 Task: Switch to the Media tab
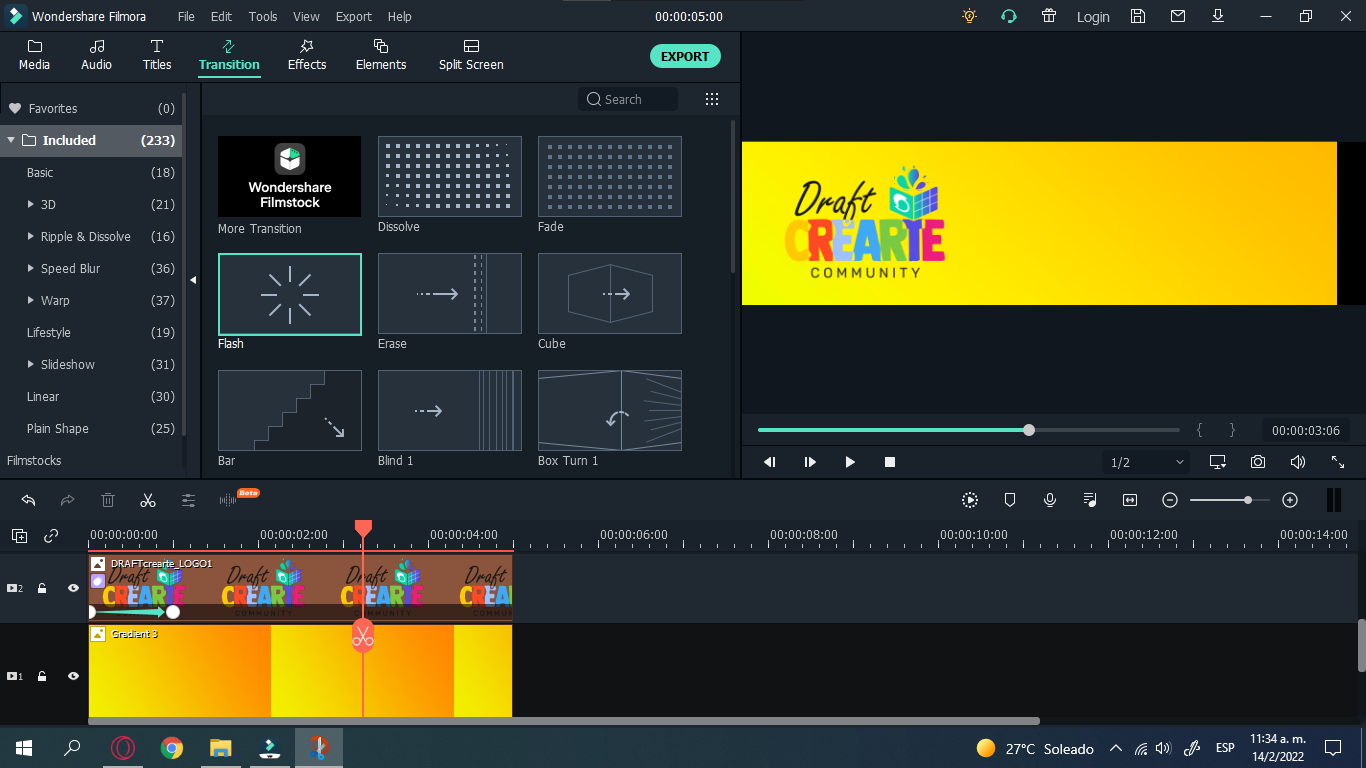34,56
